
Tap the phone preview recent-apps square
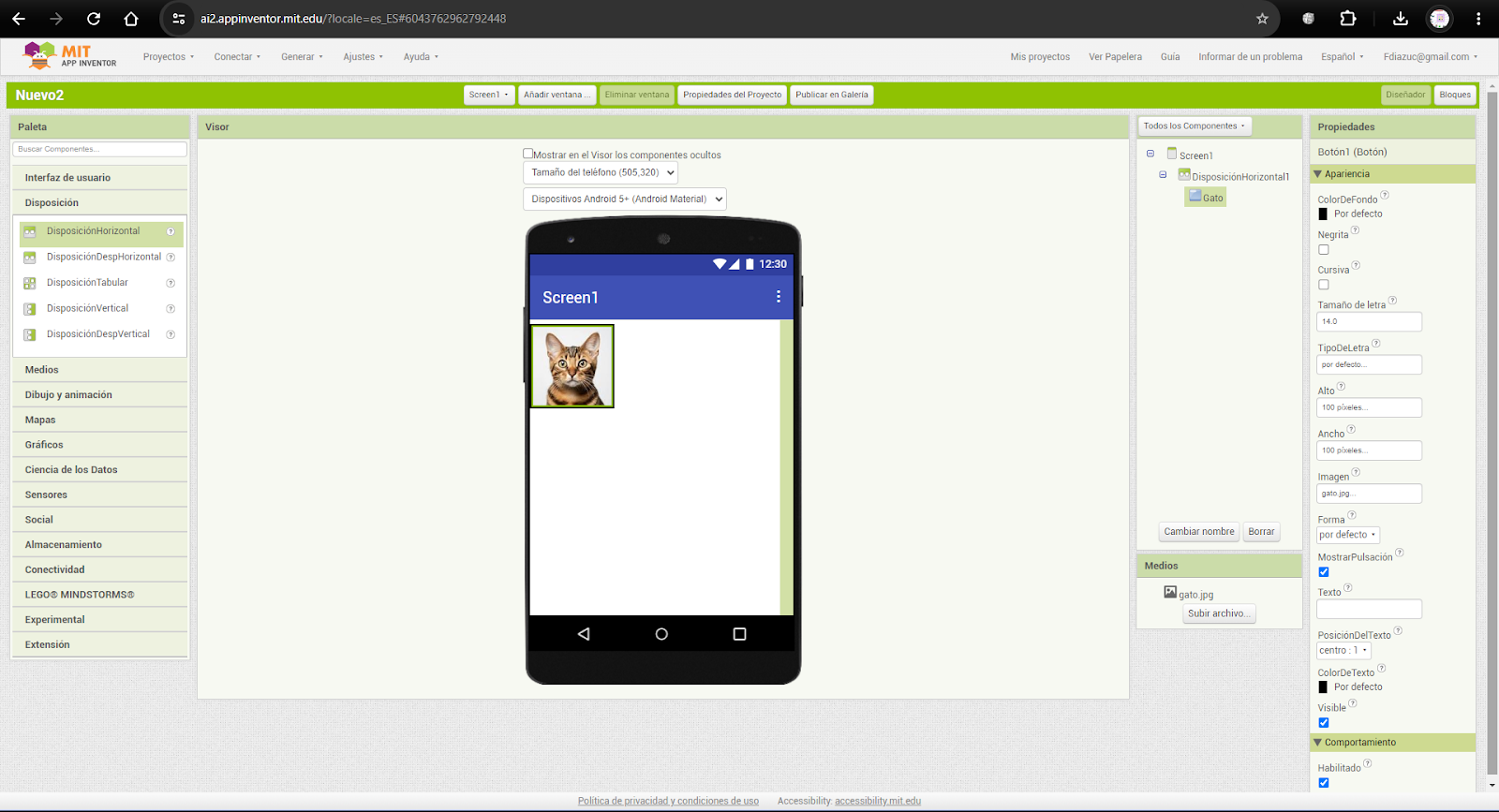coord(739,634)
